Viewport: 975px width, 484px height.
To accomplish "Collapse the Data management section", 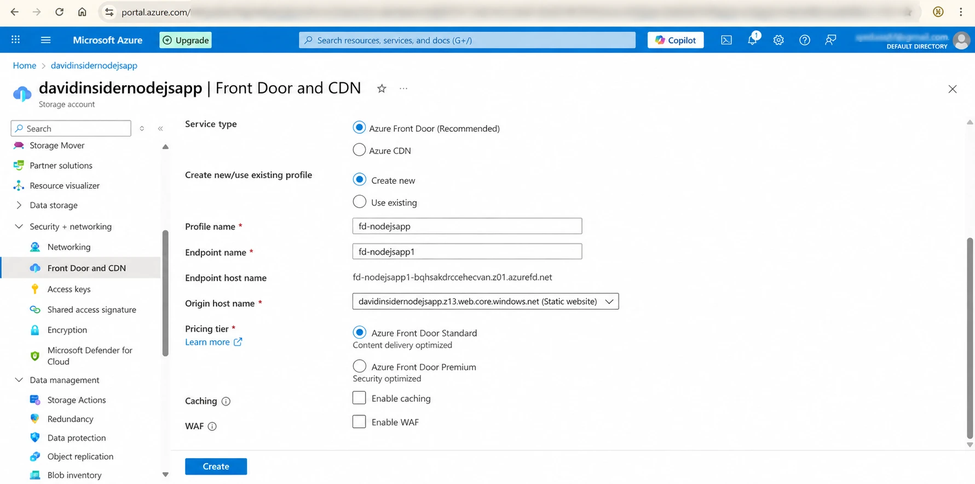I will pyautogui.click(x=19, y=380).
